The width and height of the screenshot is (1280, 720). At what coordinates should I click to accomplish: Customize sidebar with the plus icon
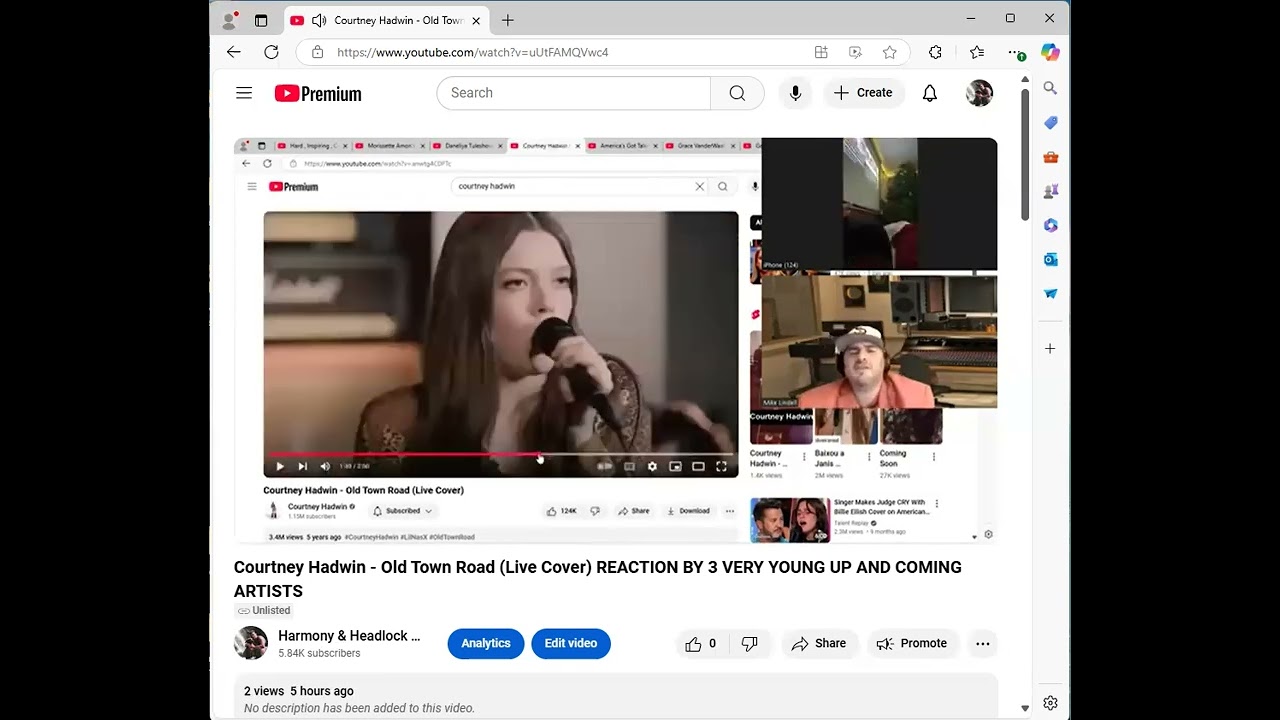point(1050,348)
